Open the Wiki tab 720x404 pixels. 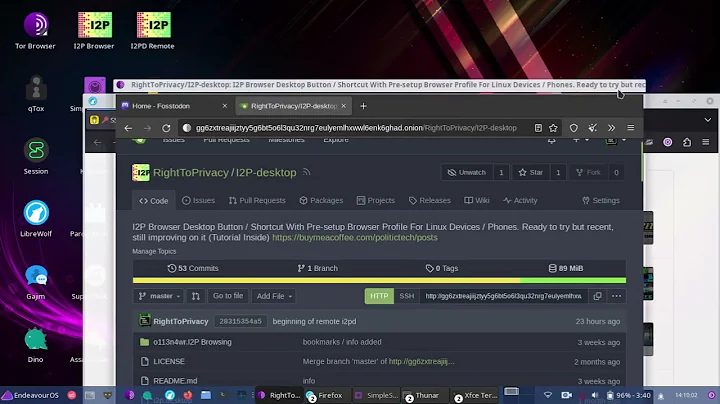(476, 201)
